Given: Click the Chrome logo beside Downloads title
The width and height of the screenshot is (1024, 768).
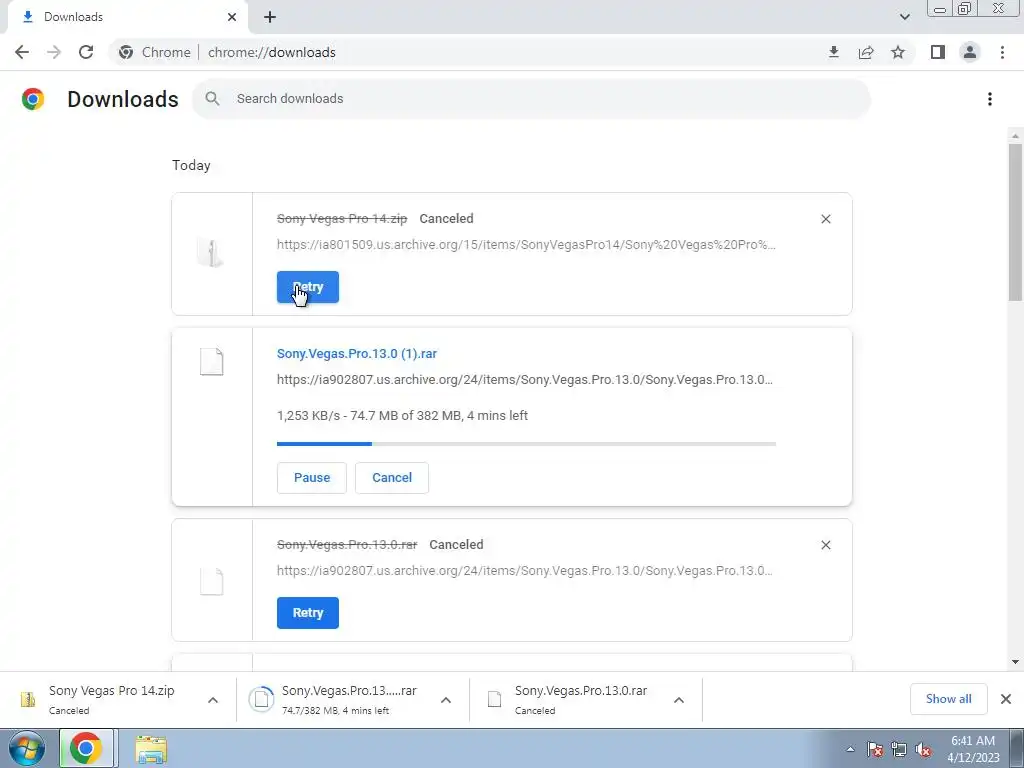Looking at the screenshot, I should click(x=33, y=99).
